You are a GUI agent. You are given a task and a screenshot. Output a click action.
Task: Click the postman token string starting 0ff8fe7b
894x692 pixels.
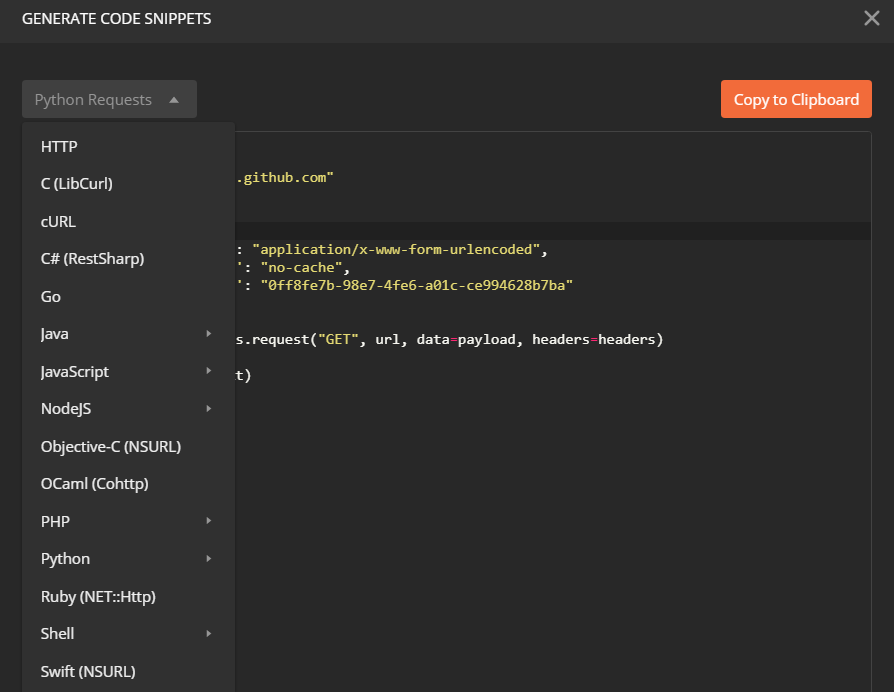point(417,285)
